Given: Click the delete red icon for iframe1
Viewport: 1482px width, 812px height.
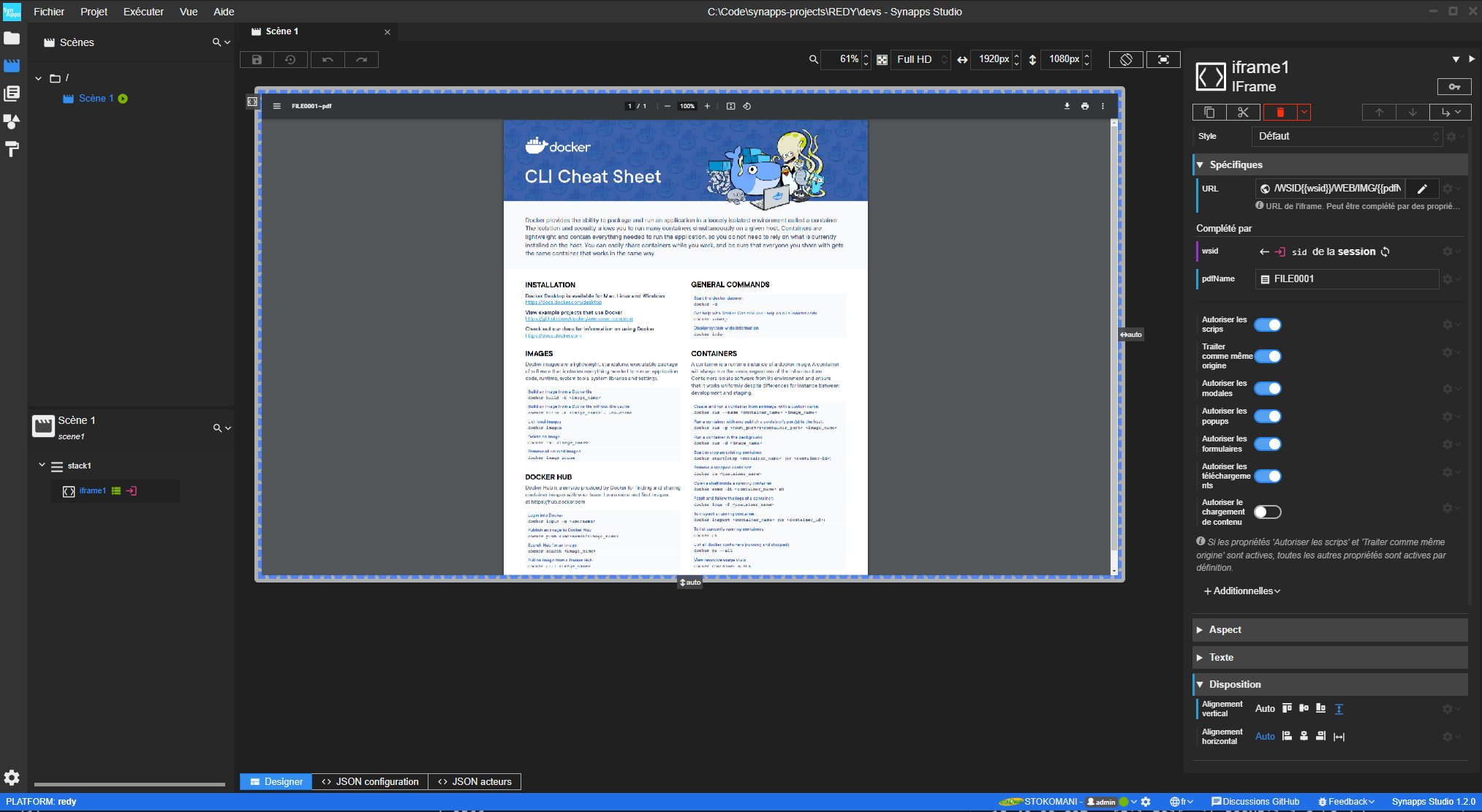Looking at the screenshot, I should click(x=1279, y=111).
